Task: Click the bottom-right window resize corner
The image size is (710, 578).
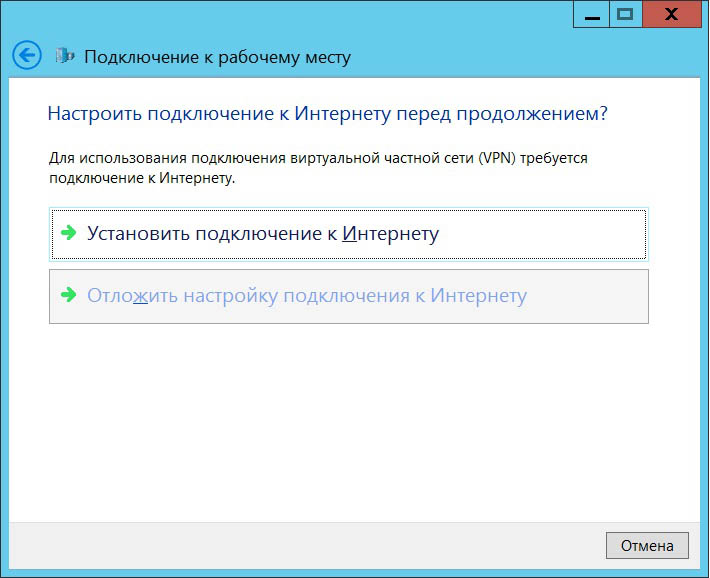Action: [704, 573]
